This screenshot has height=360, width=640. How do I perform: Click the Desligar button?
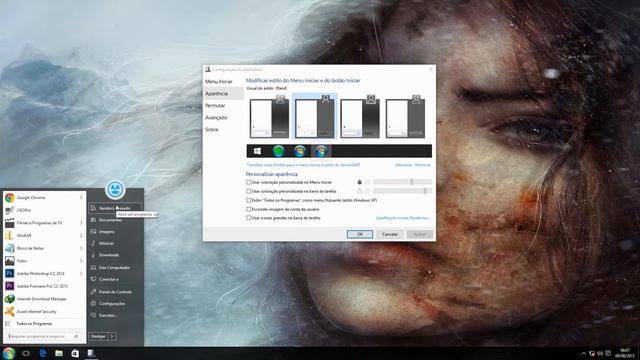tap(98, 336)
